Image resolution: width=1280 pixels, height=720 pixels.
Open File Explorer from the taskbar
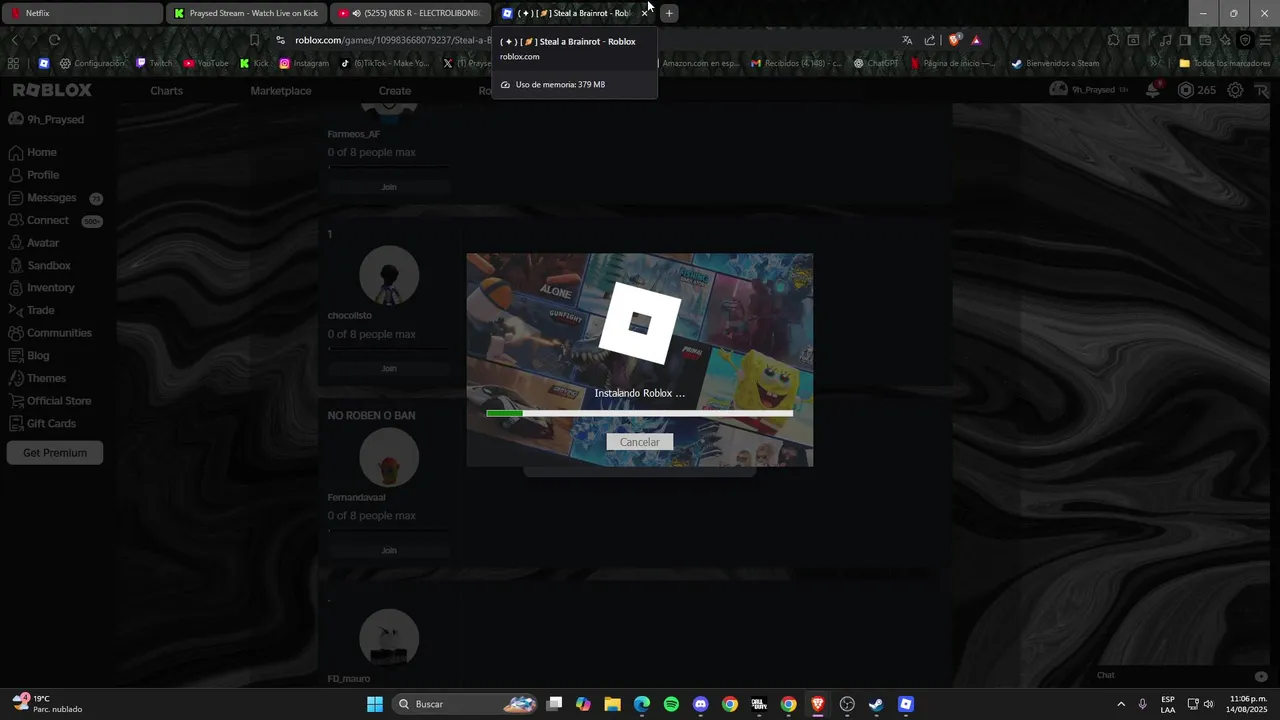(x=612, y=704)
